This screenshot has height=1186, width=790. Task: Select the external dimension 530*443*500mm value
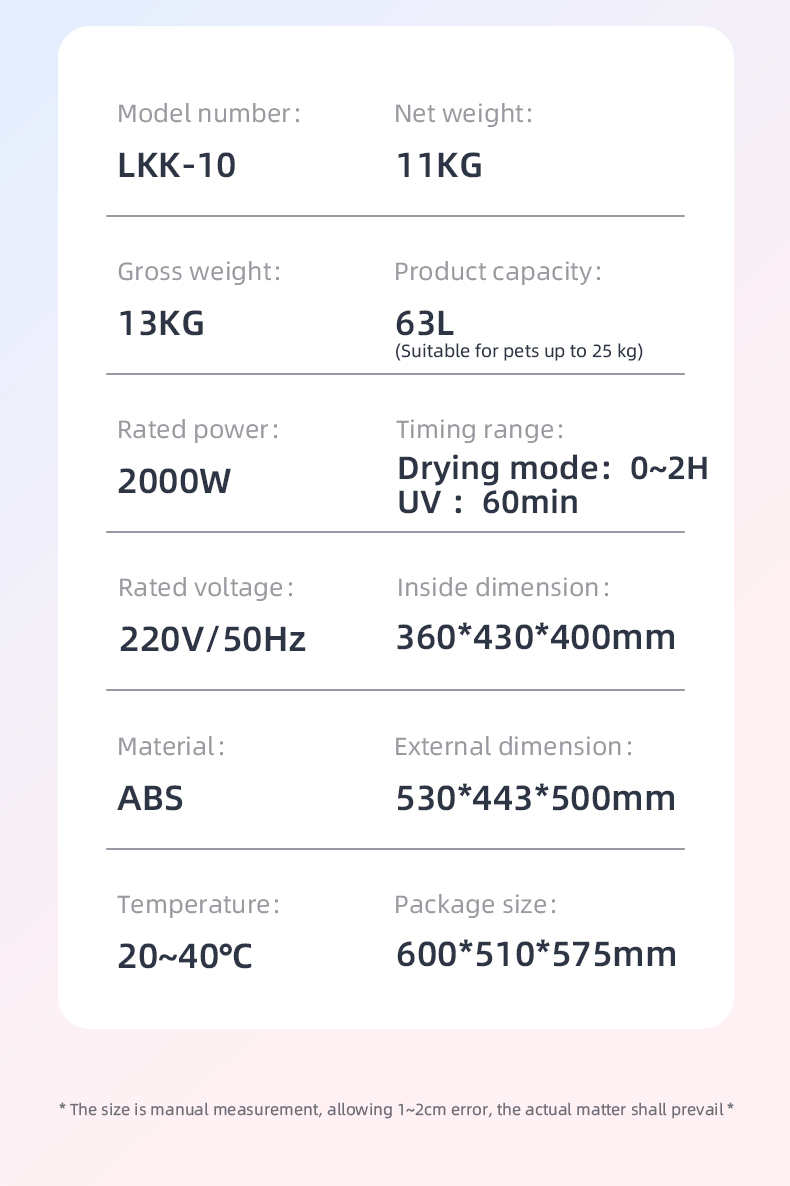click(536, 798)
